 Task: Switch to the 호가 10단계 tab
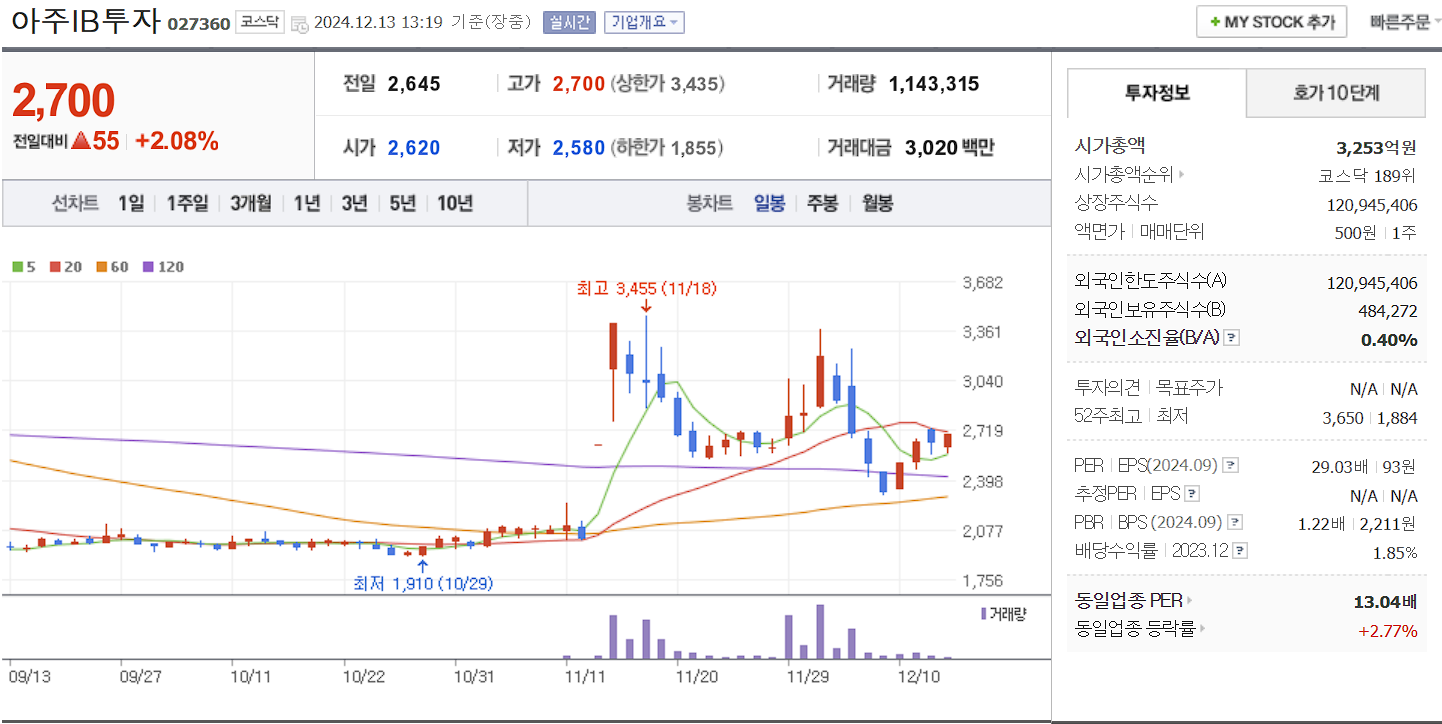coord(1335,92)
